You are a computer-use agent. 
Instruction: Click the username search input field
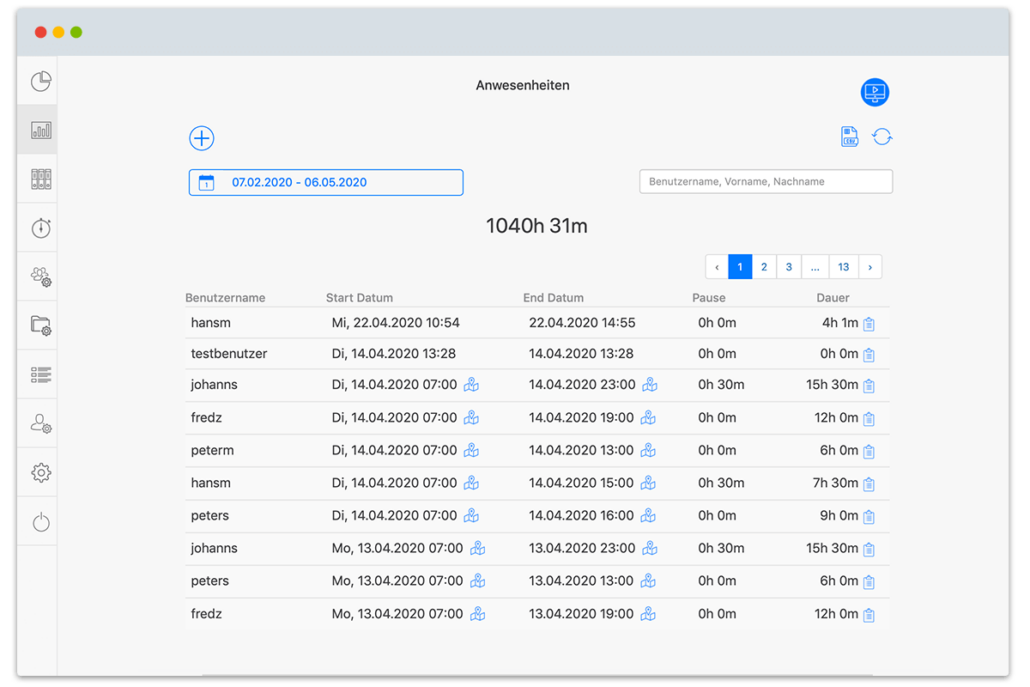[x=766, y=182]
